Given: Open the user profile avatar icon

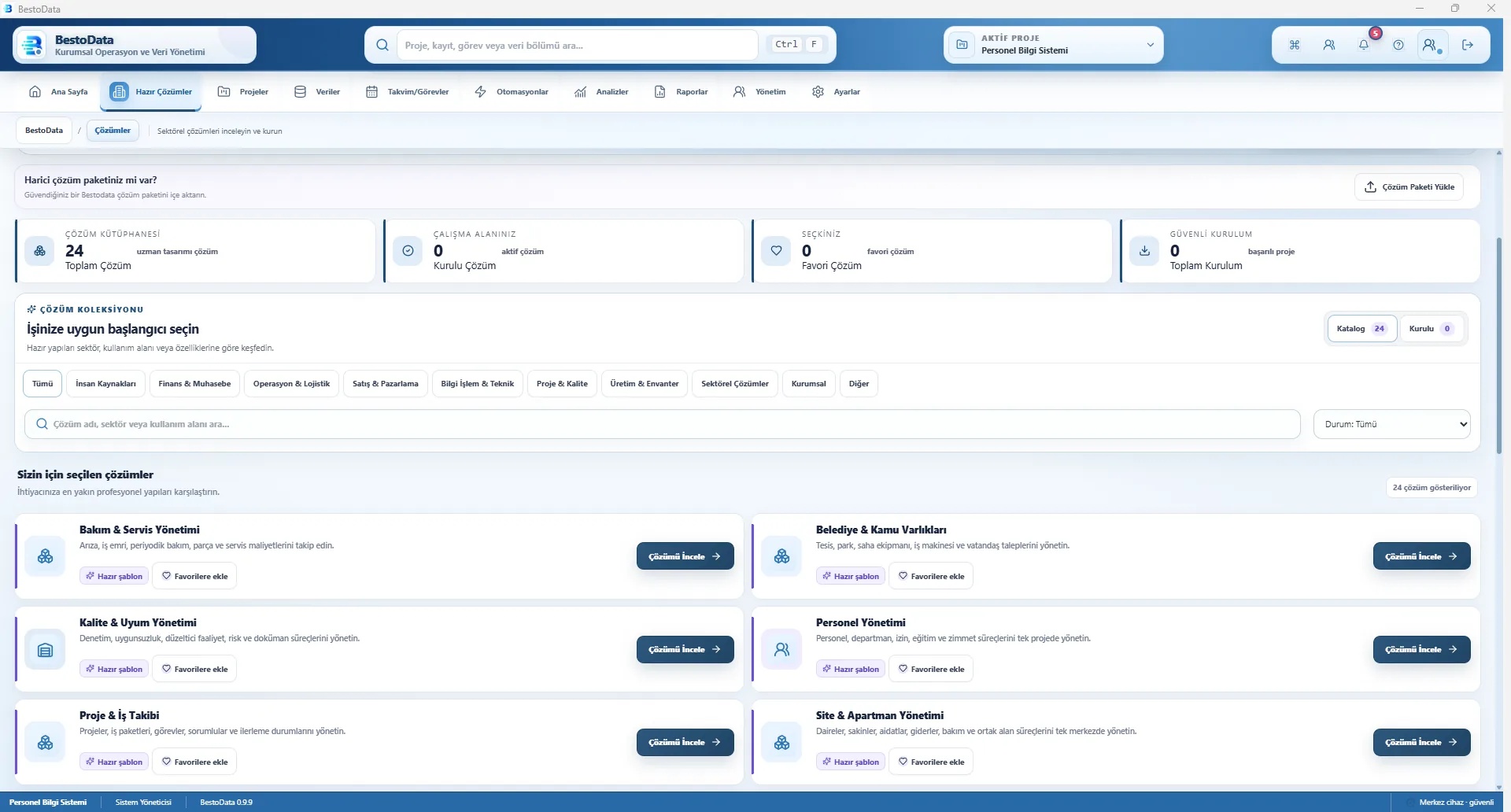Looking at the screenshot, I should (x=1432, y=45).
